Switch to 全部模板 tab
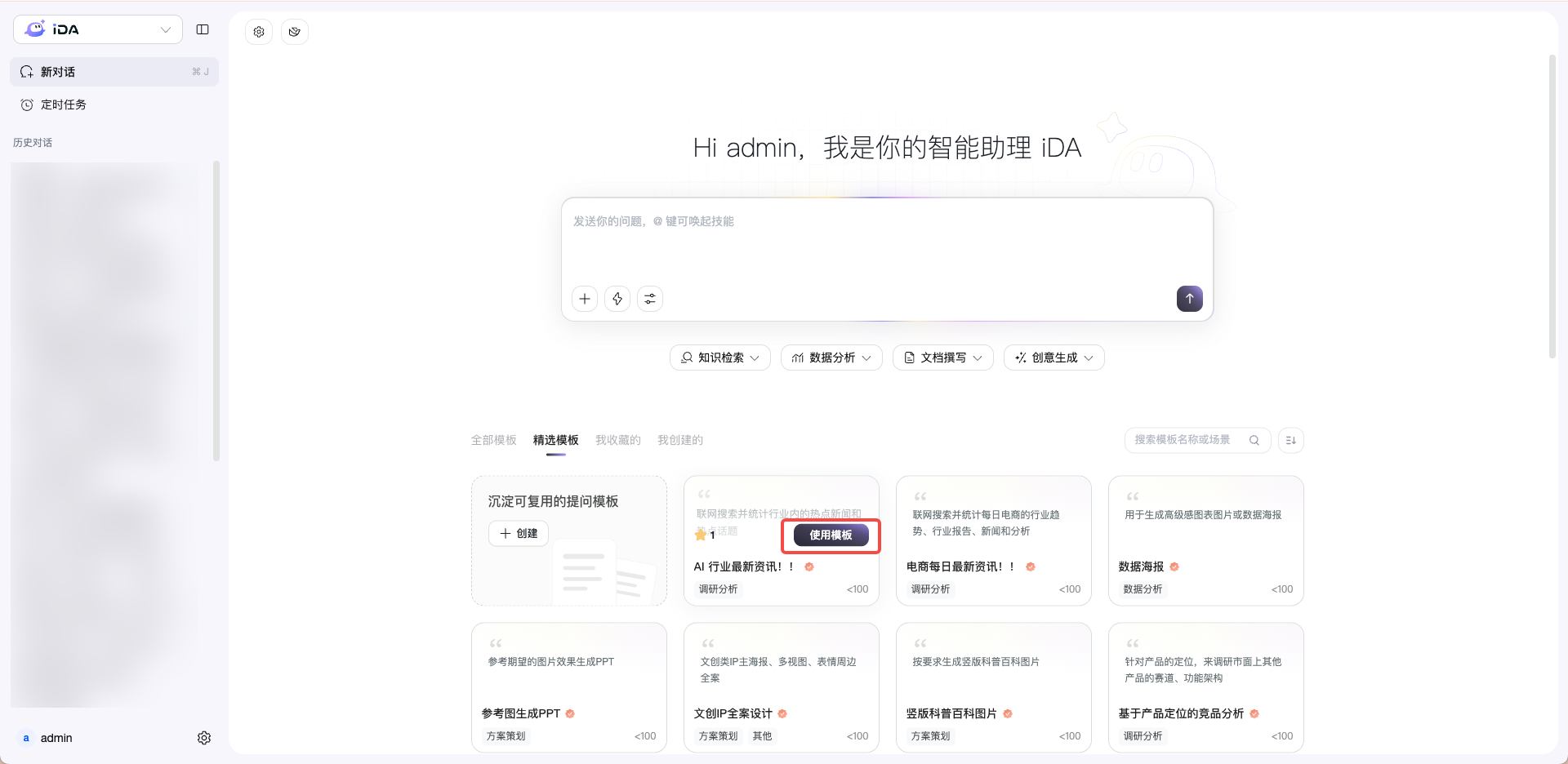Screen dimensions: 1568x764 [x=494, y=440]
